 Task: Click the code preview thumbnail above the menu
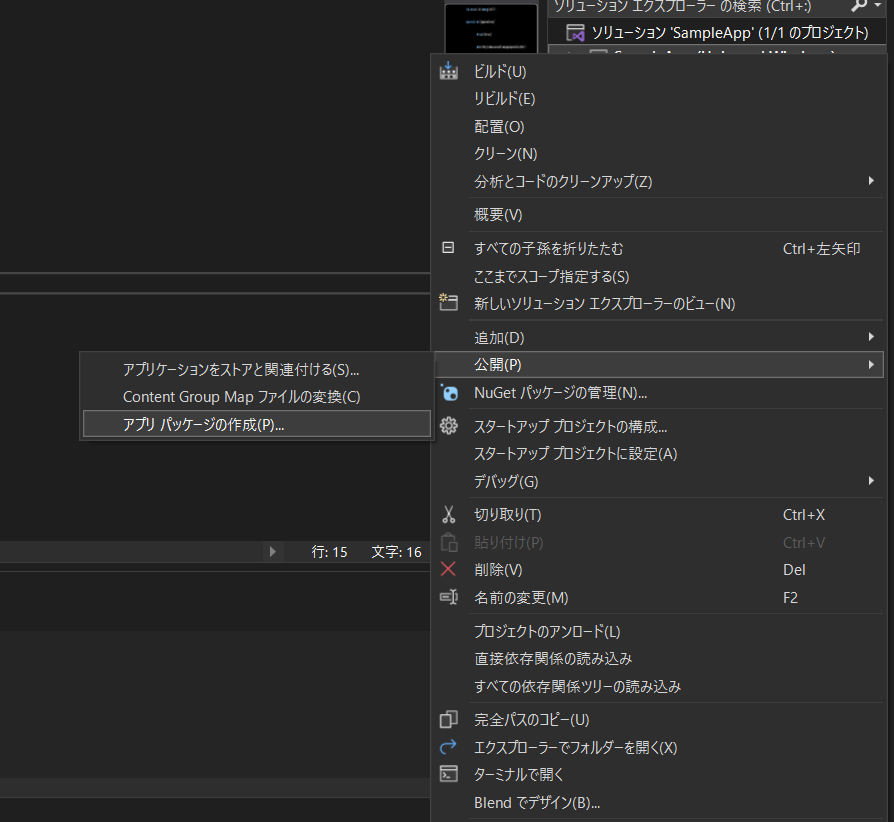point(491,29)
